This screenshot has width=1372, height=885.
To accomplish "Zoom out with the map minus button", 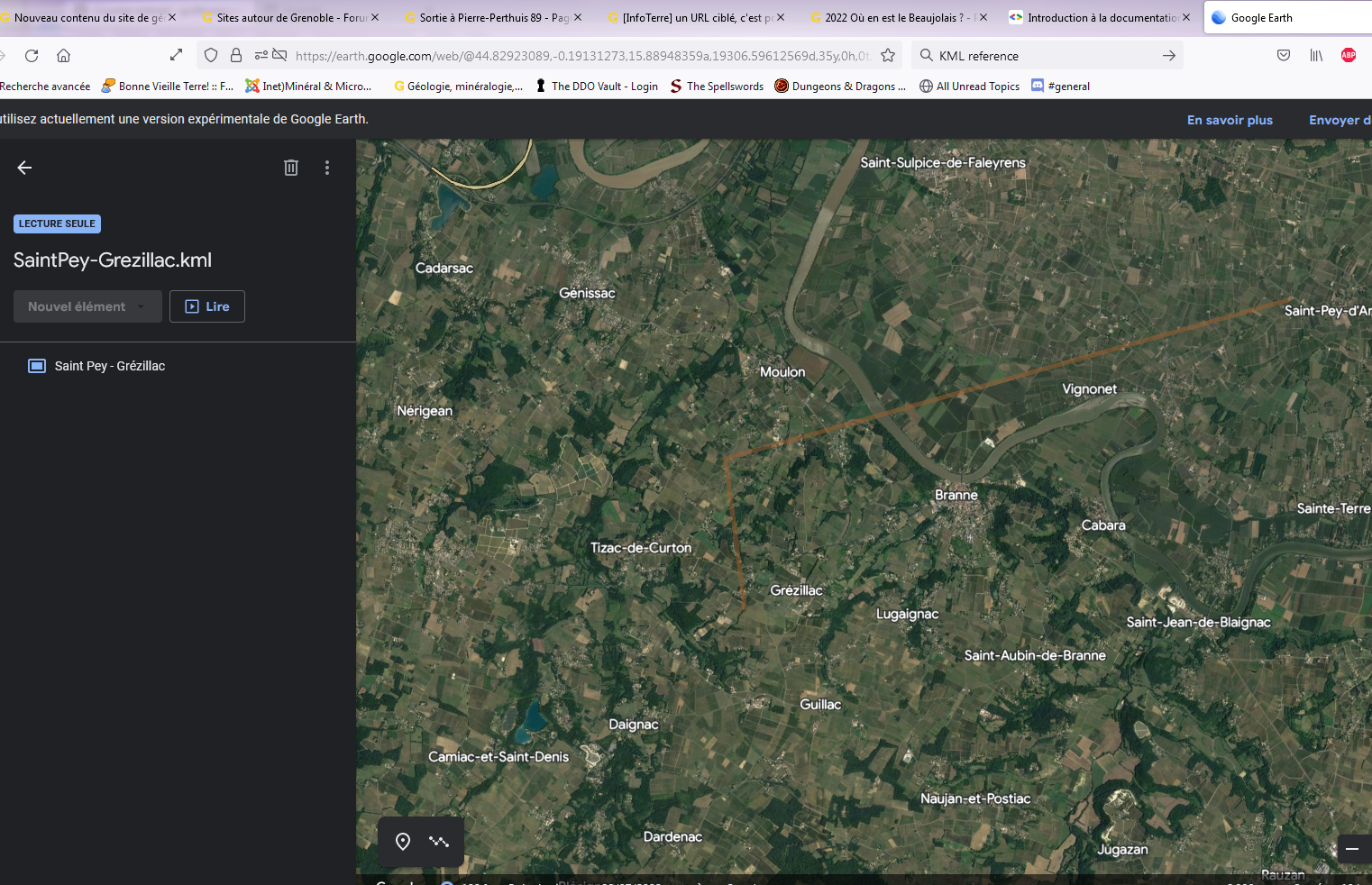I will coord(1352,849).
